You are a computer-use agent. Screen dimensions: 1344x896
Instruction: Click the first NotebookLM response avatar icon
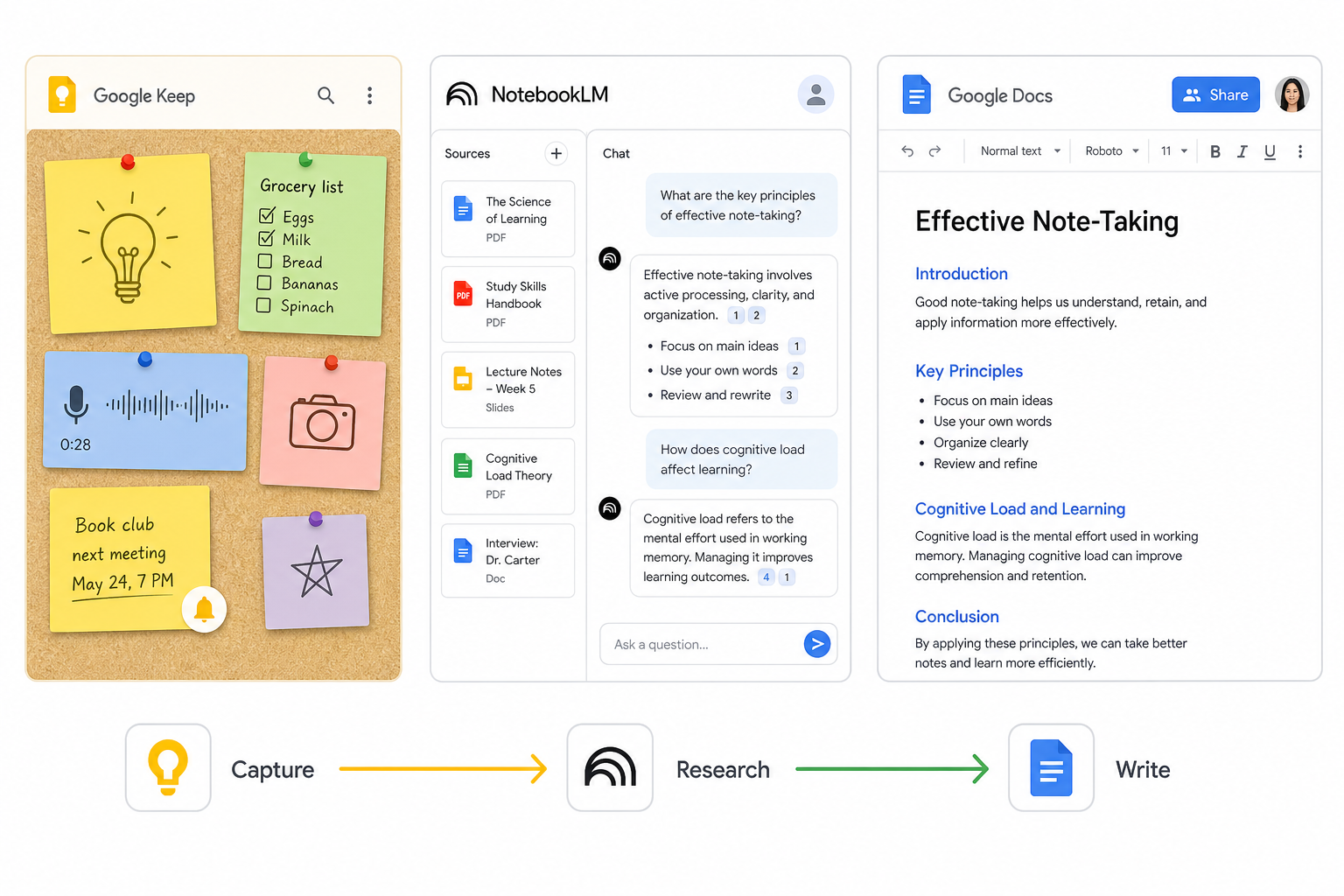[x=610, y=259]
